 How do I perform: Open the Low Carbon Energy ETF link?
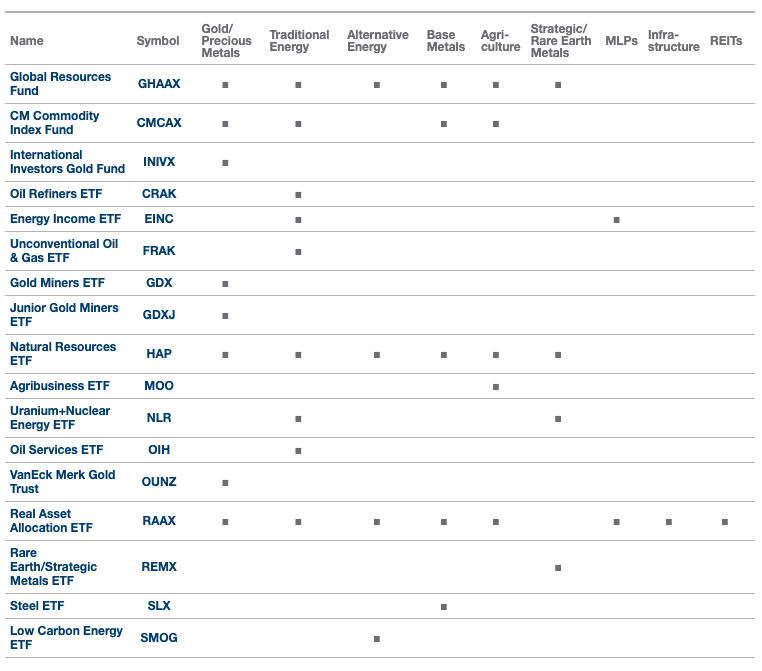click(67, 638)
